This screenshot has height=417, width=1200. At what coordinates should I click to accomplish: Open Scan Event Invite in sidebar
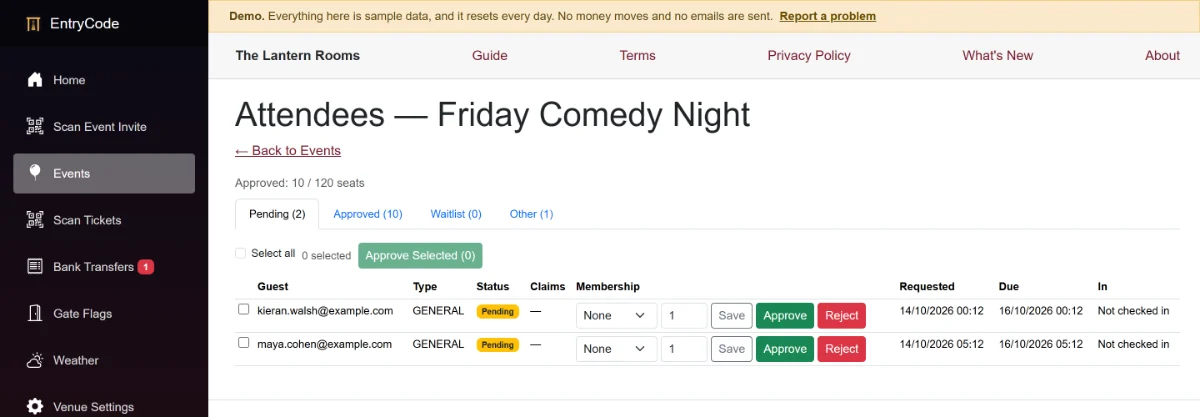pyautogui.click(x=104, y=127)
